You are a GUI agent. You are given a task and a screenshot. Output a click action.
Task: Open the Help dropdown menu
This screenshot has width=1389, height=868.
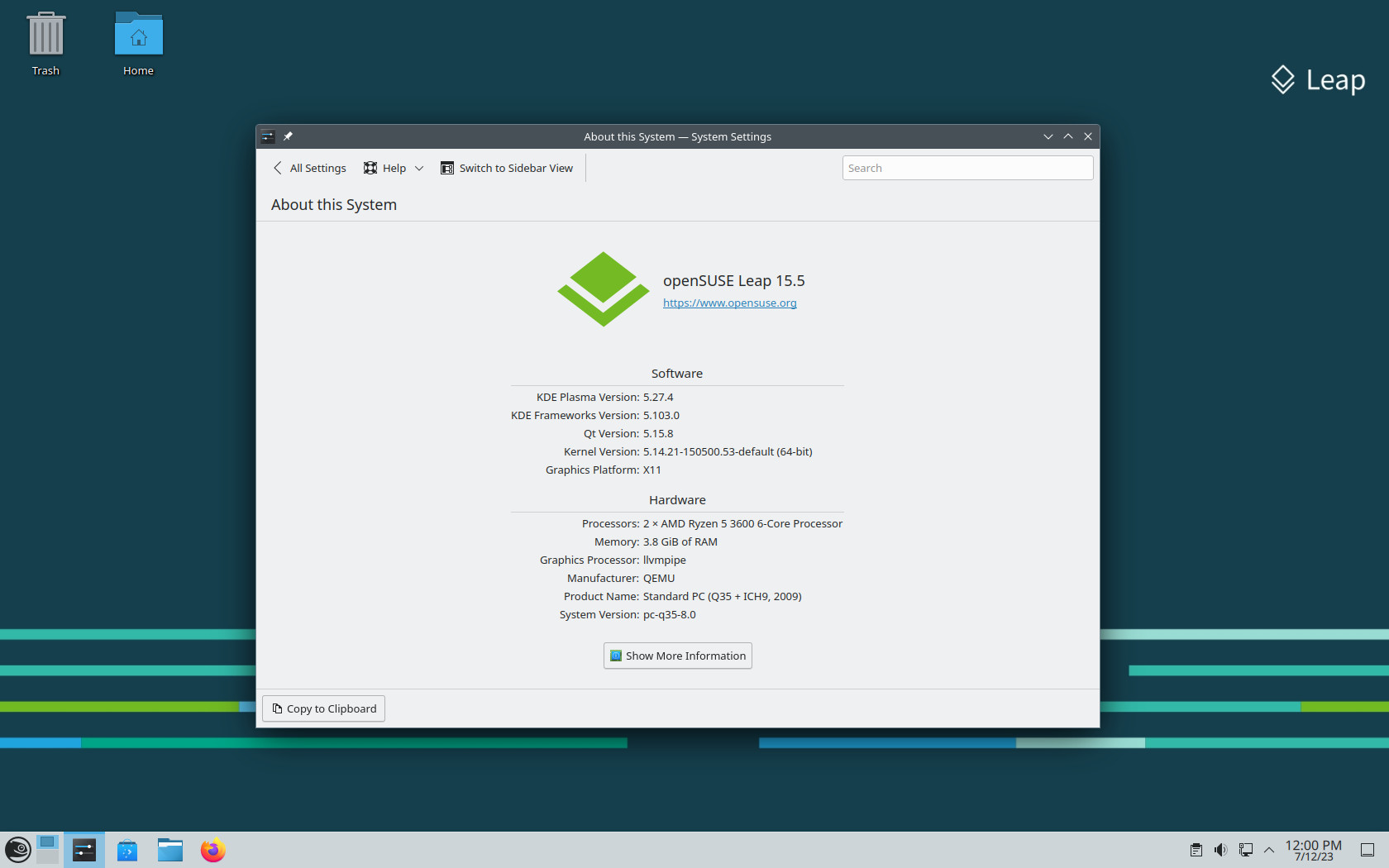coord(394,168)
